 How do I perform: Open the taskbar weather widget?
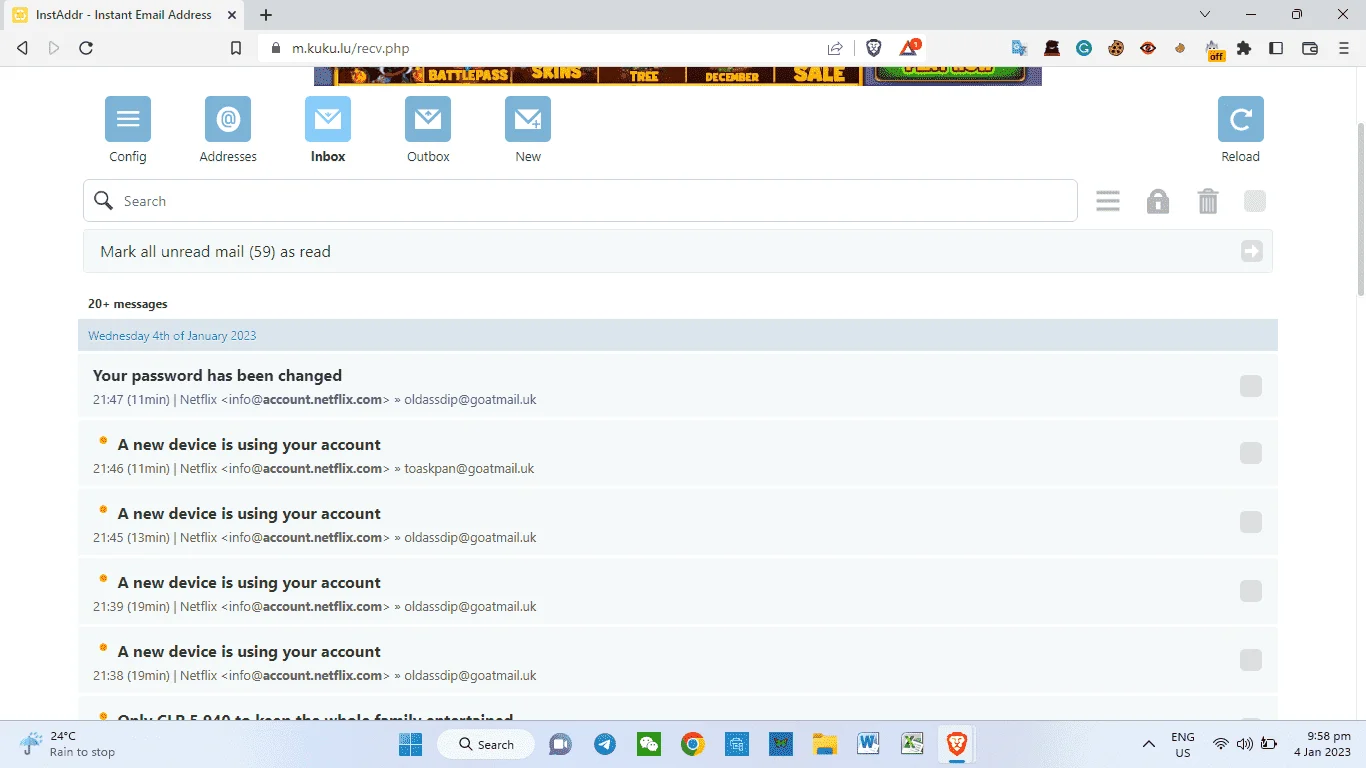[70, 744]
